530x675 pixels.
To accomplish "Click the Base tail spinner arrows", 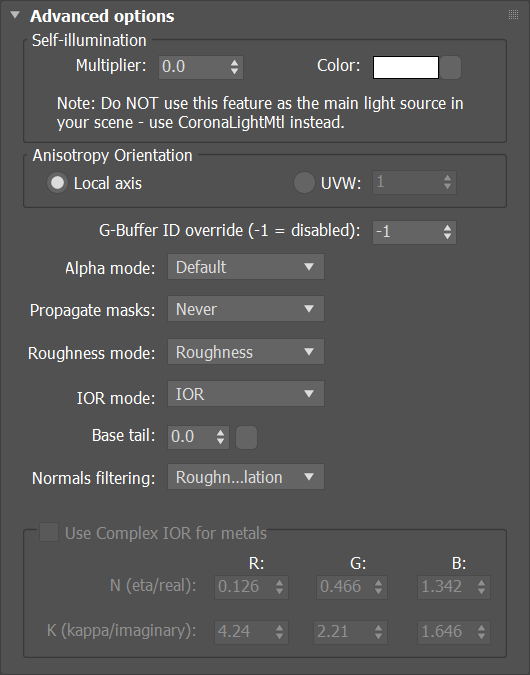I will [220, 437].
